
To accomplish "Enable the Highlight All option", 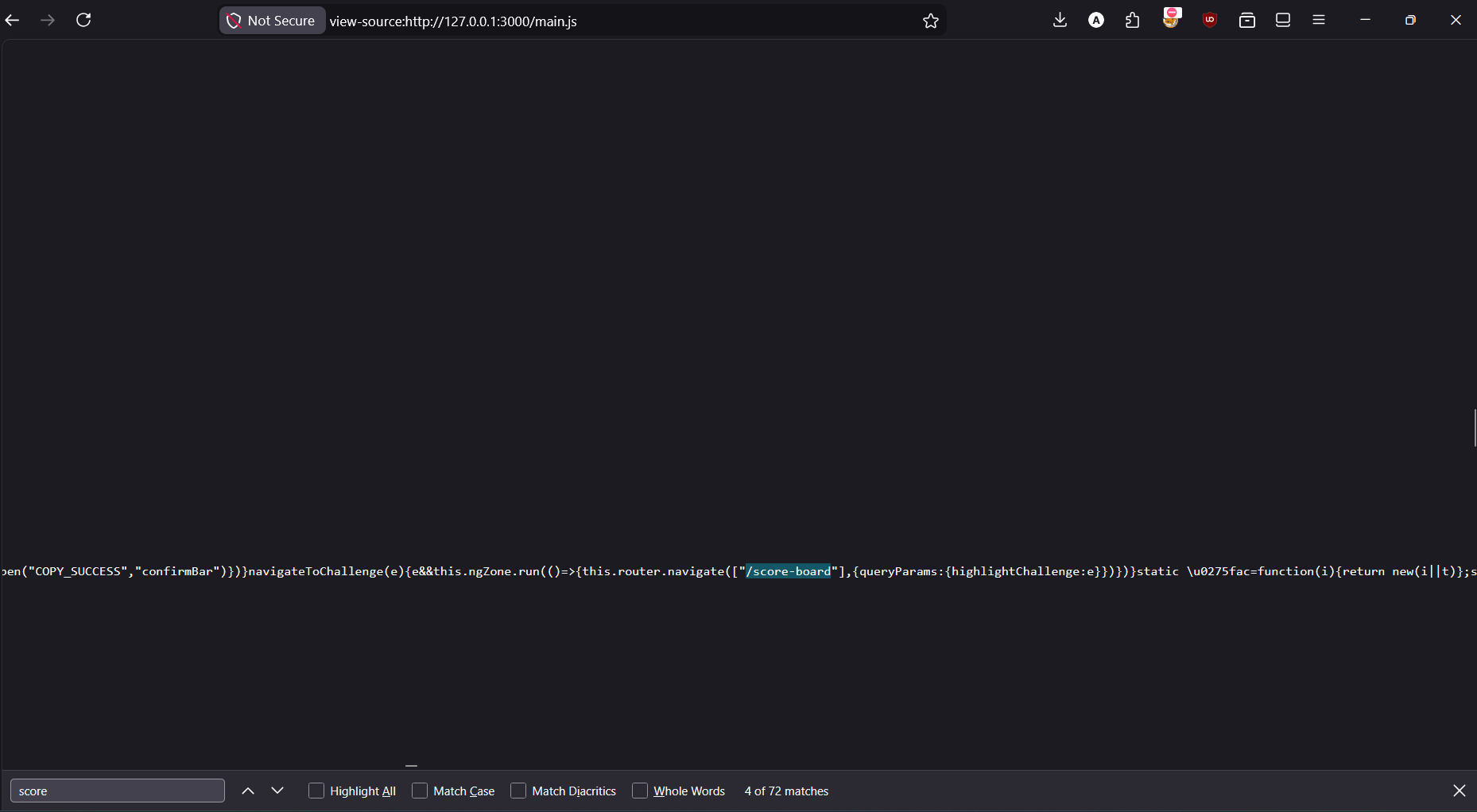I will tap(316, 791).
